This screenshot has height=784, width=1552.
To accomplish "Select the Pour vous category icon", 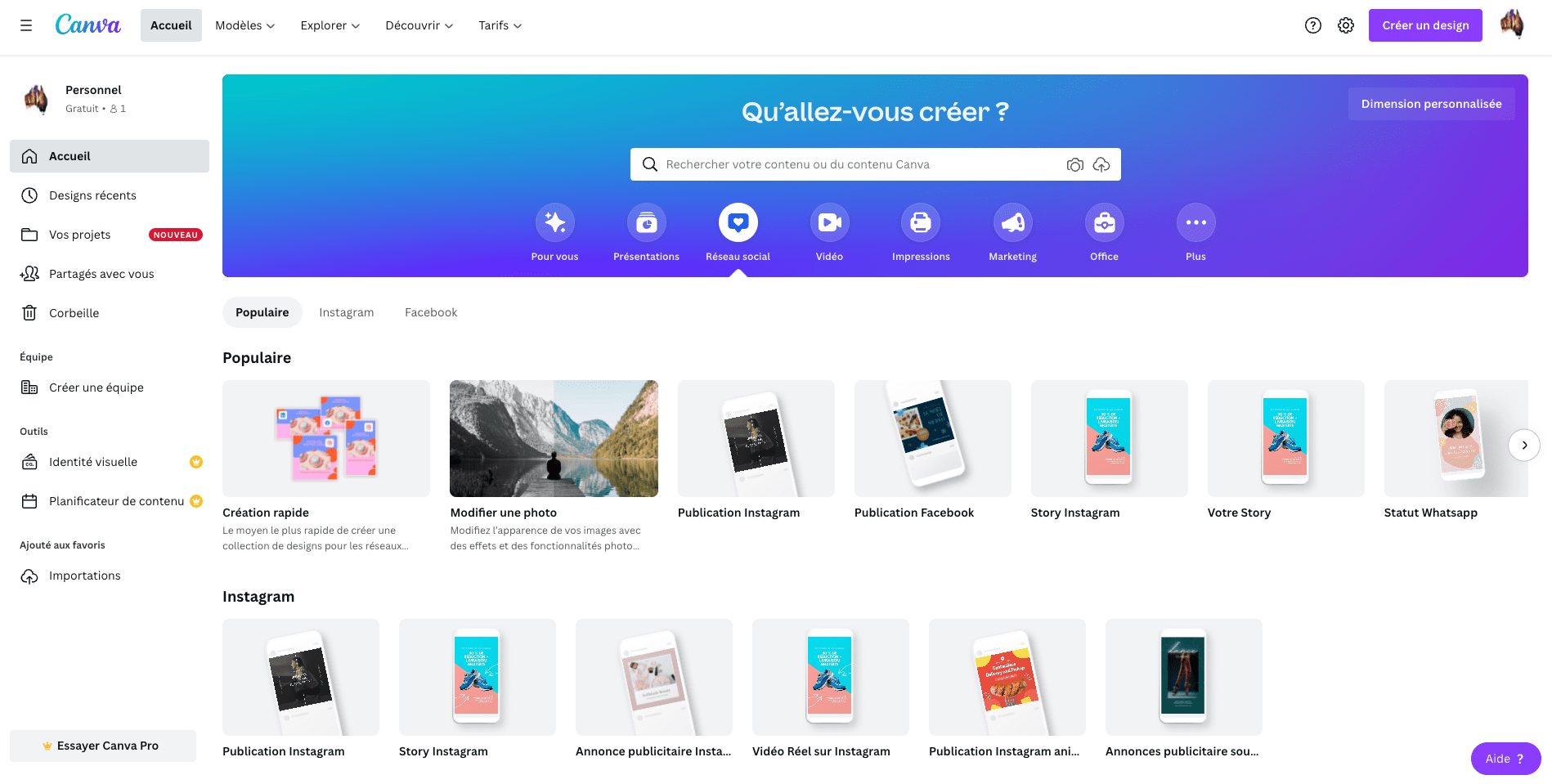I will [x=554, y=222].
